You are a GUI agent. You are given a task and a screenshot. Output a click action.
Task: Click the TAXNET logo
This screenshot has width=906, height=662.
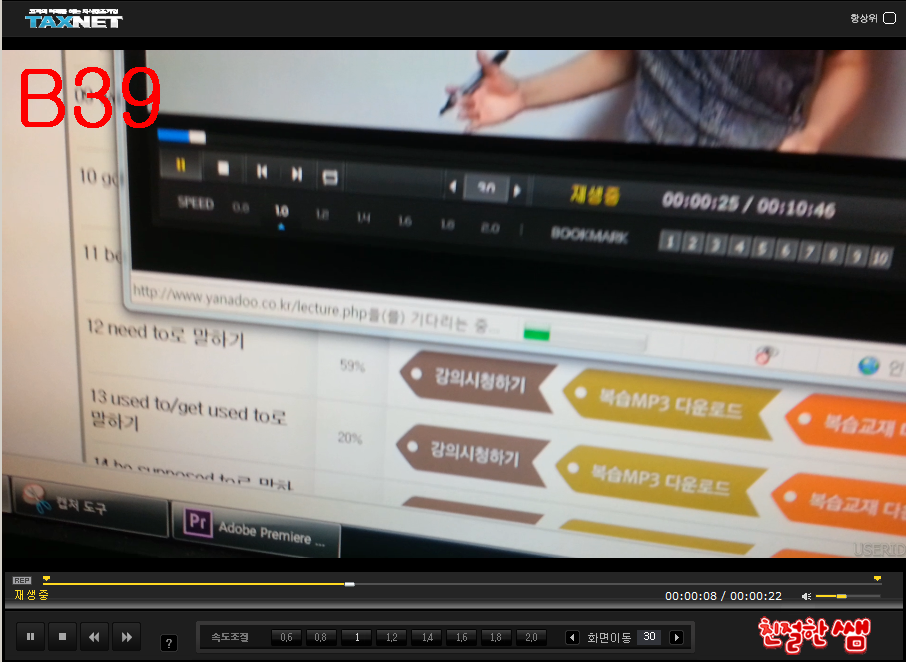click(x=73, y=19)
